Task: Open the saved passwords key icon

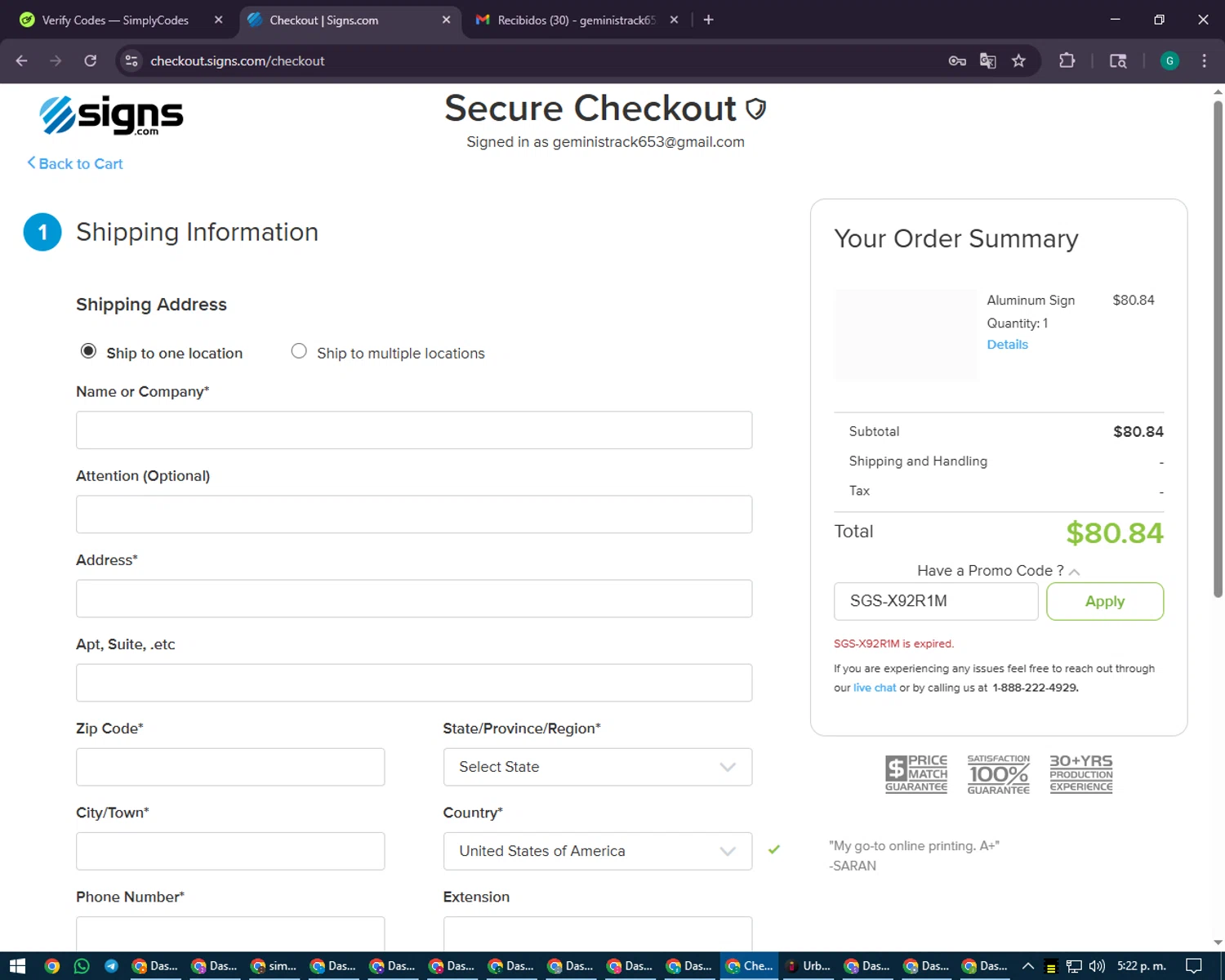Action: [957, 60]
